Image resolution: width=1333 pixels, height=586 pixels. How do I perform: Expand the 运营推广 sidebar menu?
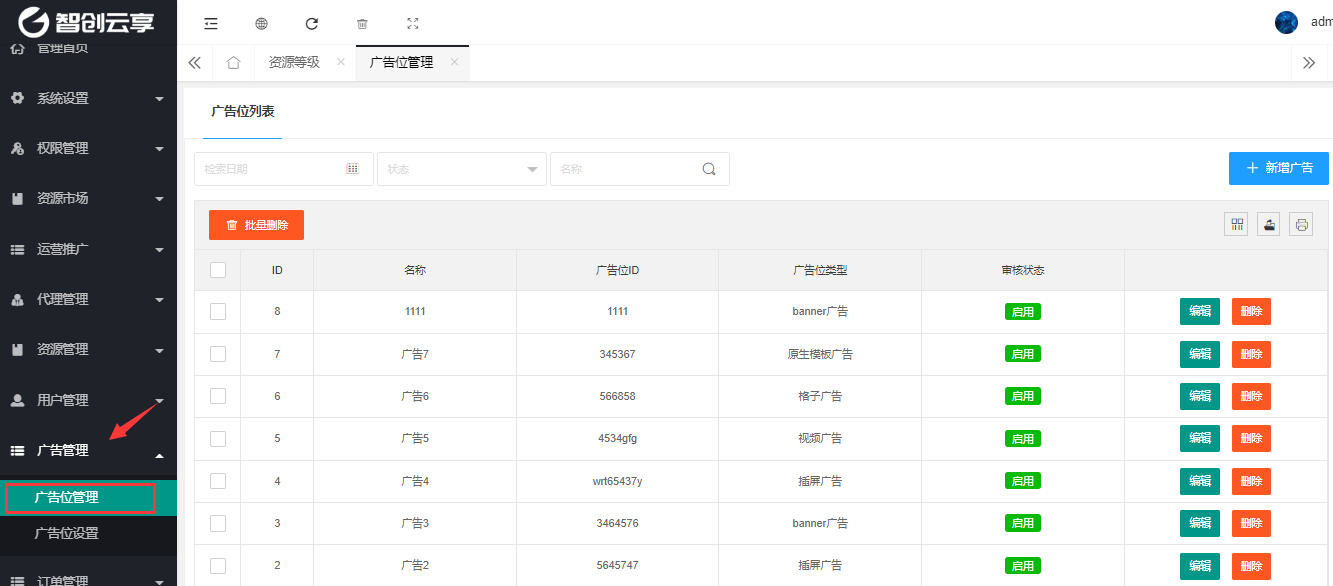pyautogui.click(x=88, y=249)
